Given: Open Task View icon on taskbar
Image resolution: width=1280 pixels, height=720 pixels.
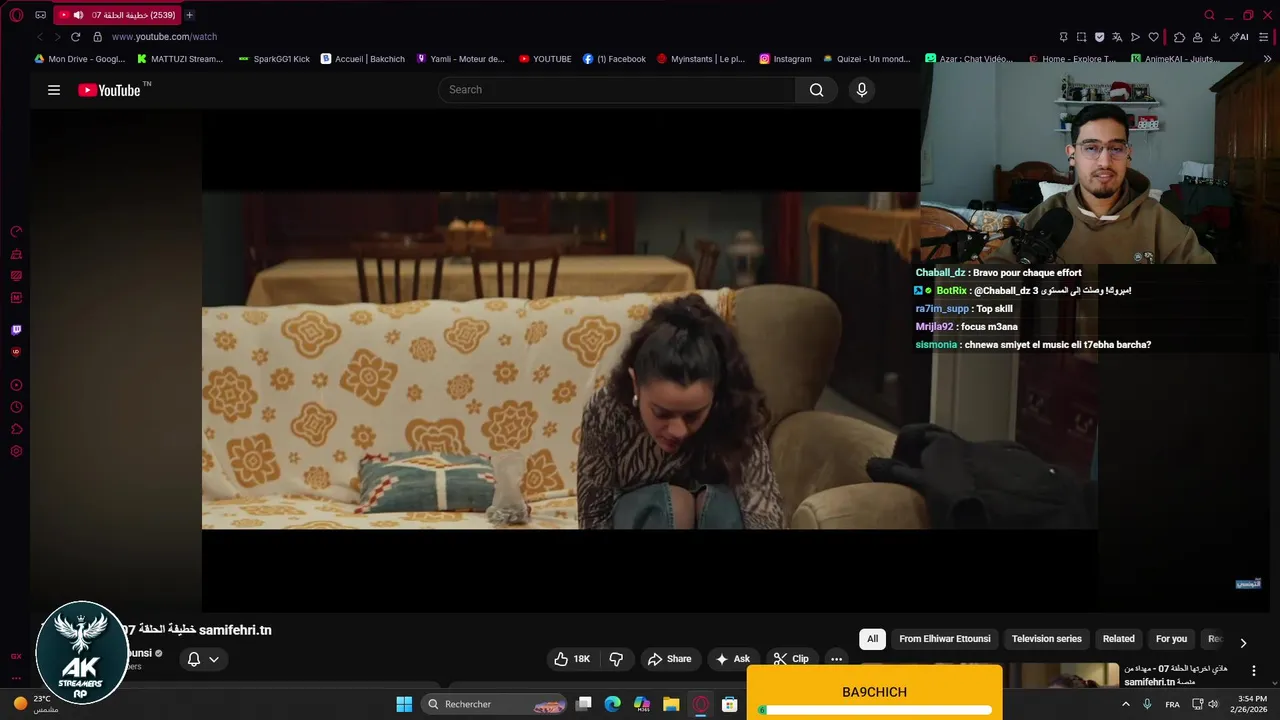Looking at the screenshot, I should point(583,704).
